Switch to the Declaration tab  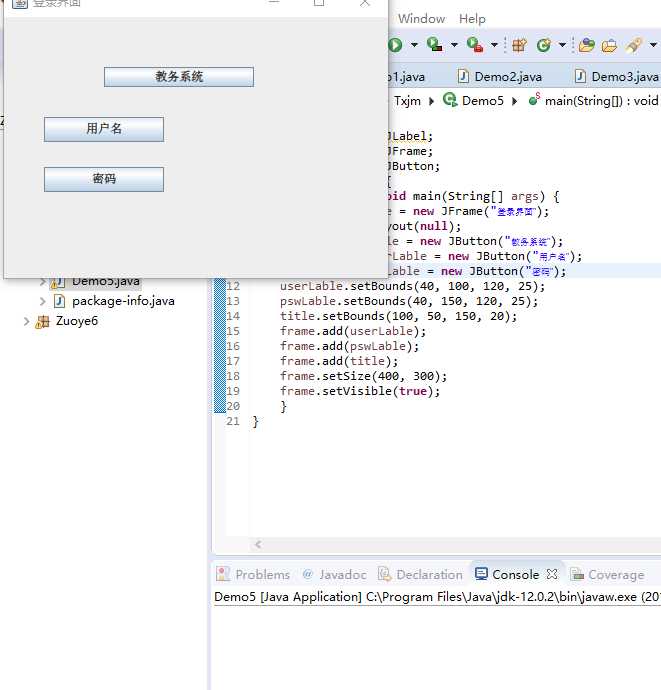point(421,574)
